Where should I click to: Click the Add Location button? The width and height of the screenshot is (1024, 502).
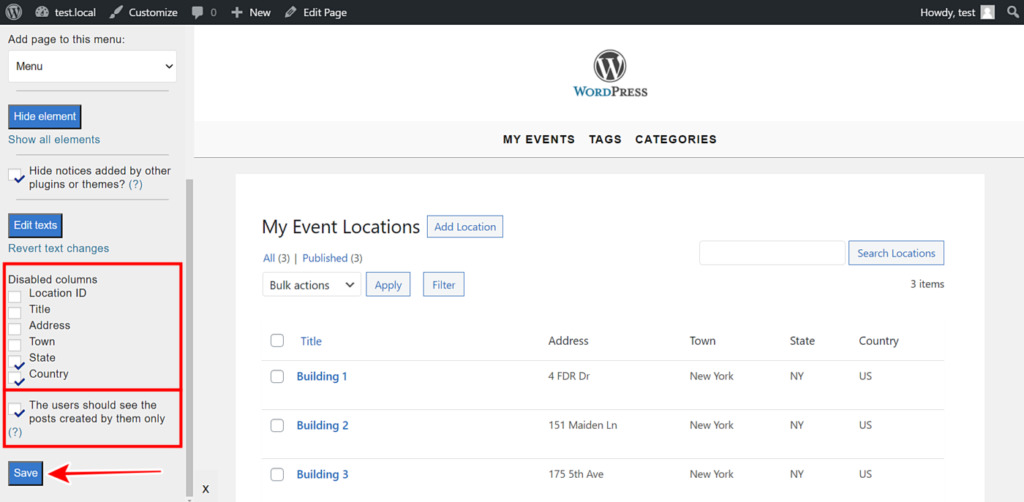(465, 227)
